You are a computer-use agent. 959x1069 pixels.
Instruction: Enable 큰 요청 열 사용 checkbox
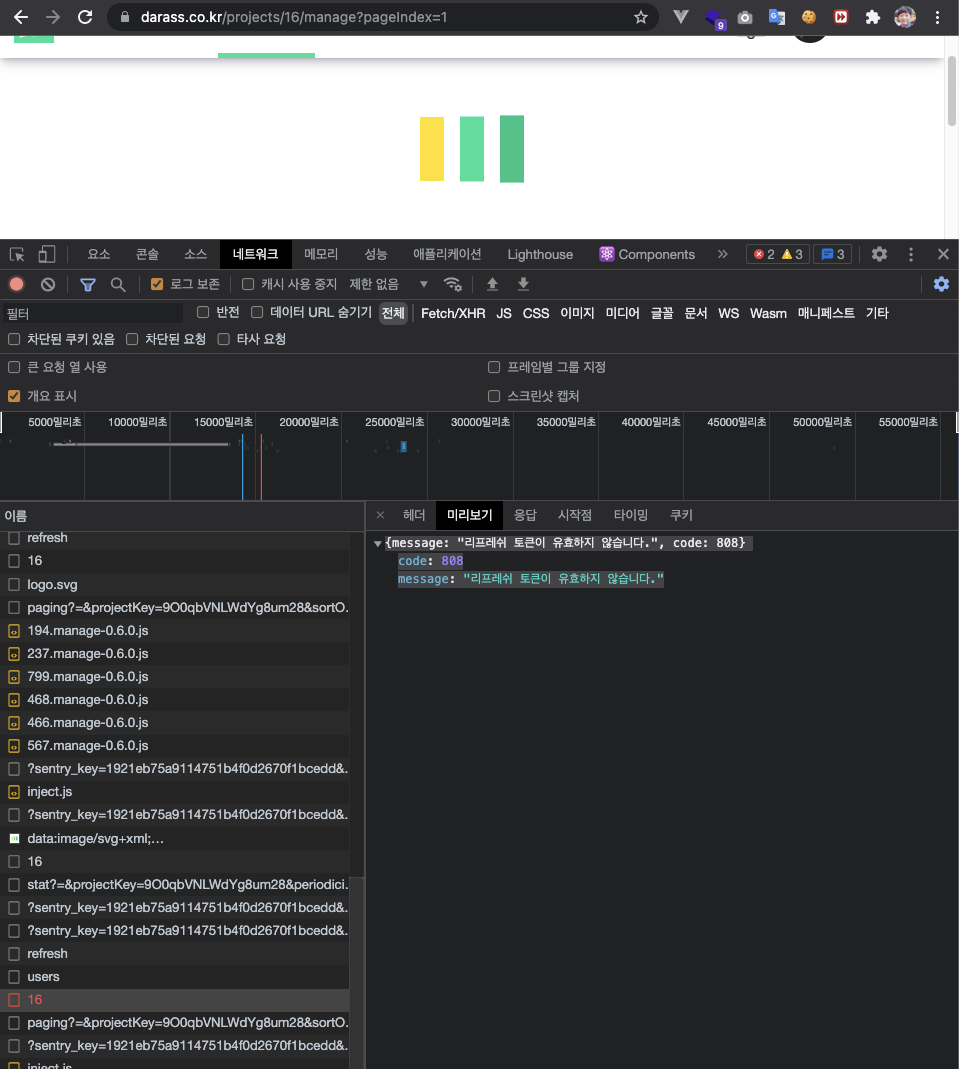click(x=14, y=367)
